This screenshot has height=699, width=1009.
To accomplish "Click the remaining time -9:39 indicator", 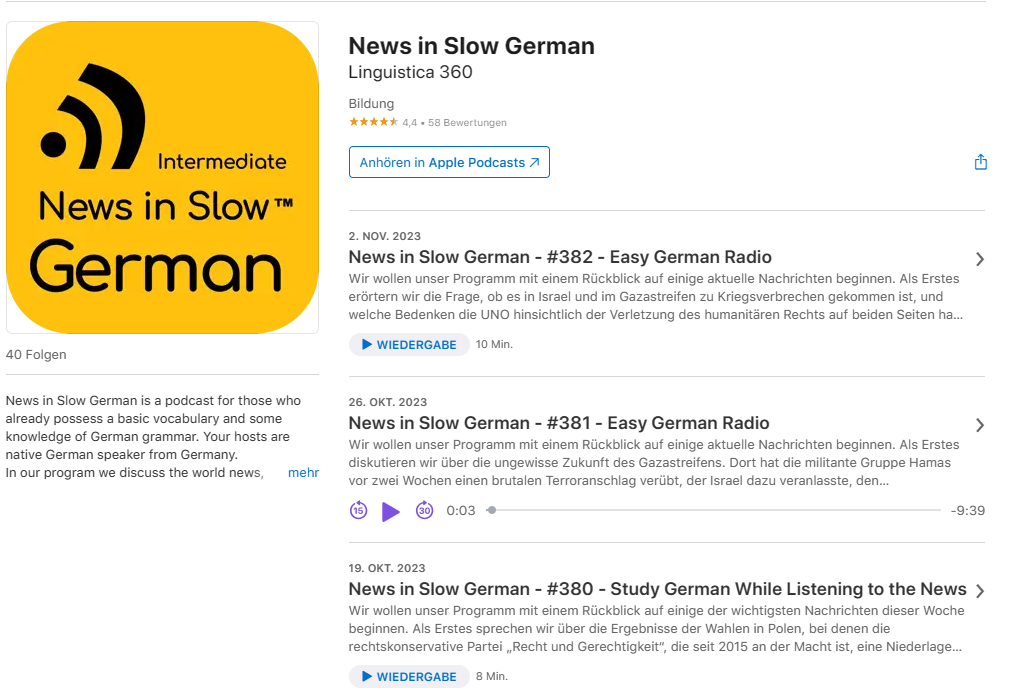I will (x=968, y=510).
